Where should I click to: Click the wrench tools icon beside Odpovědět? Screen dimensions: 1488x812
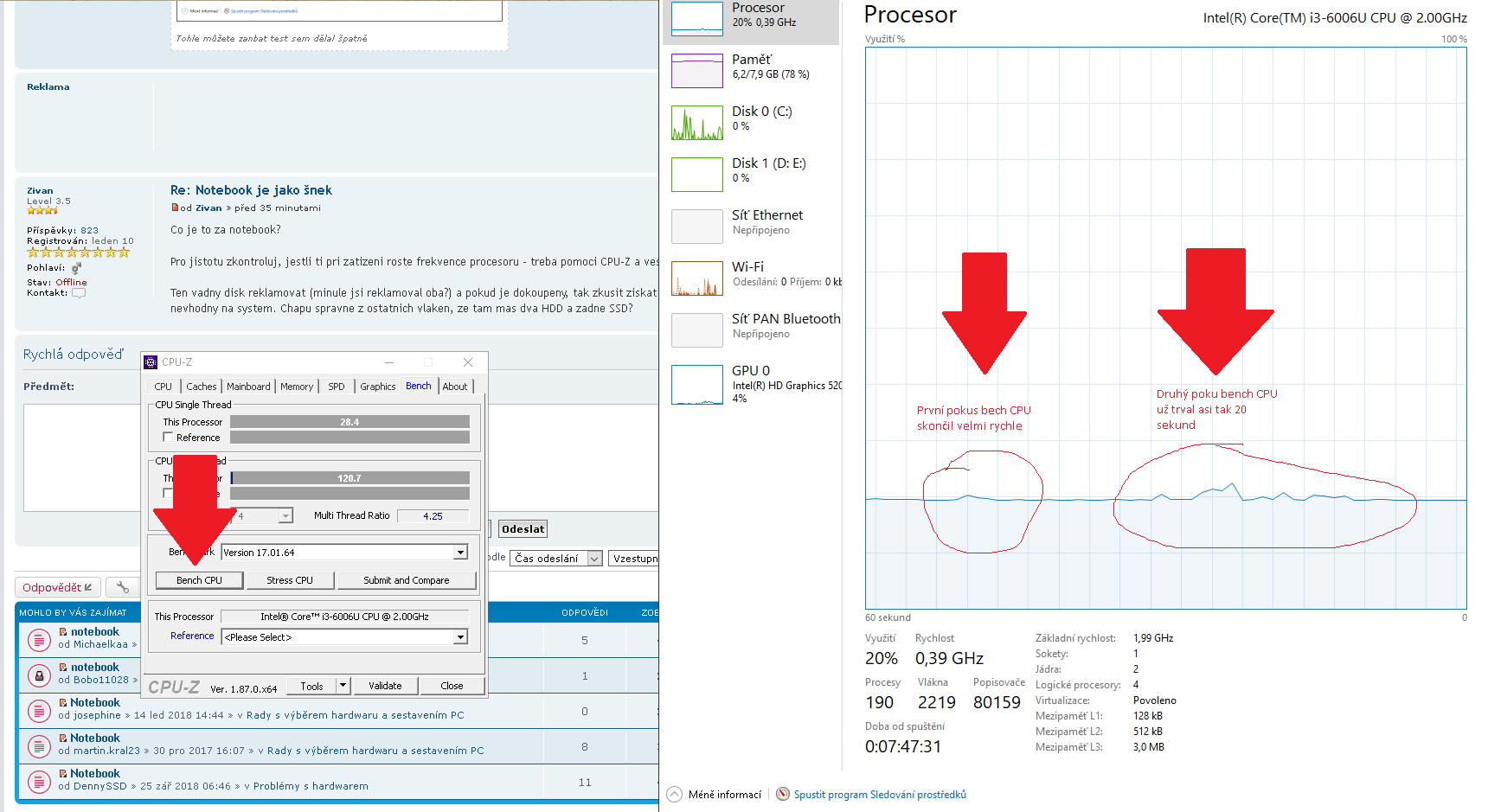(x=123, y=587)
